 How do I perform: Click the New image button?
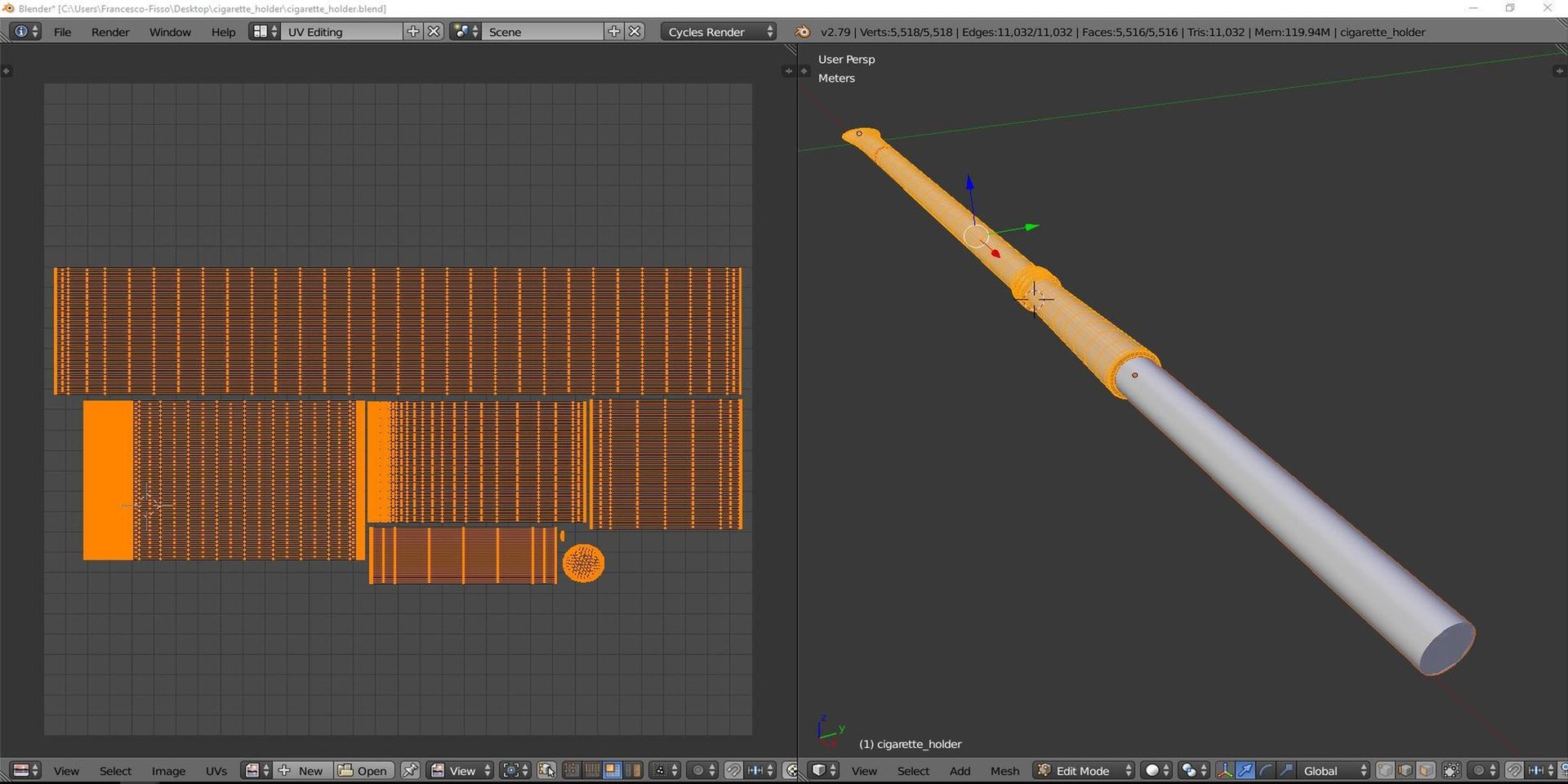[302, 770]
